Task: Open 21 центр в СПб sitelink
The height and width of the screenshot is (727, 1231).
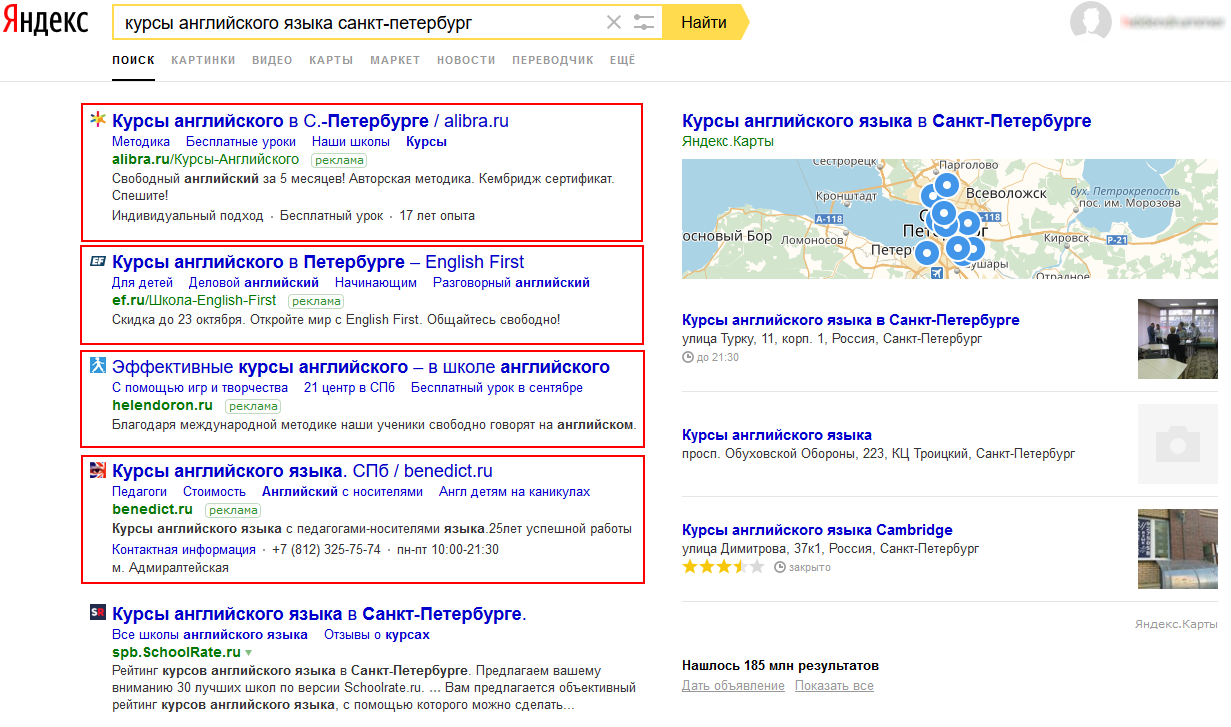Action: [349, 388]
